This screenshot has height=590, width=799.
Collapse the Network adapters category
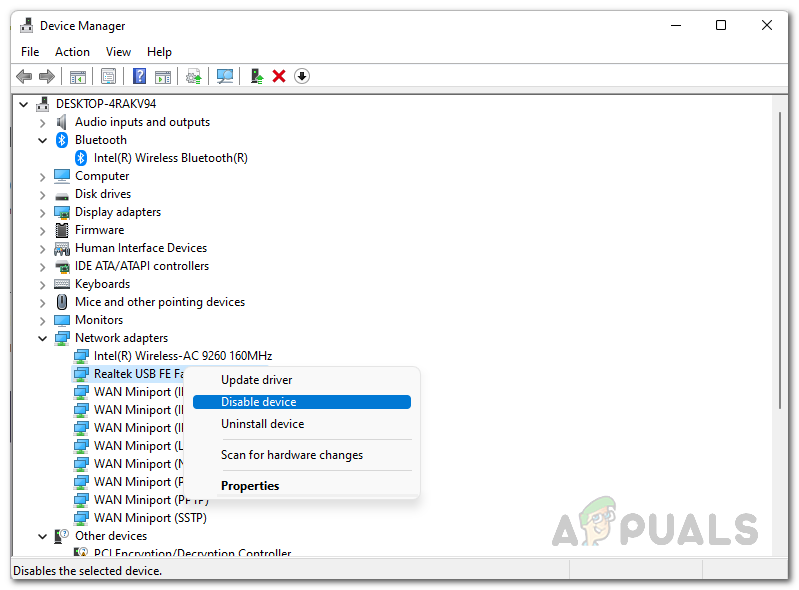coord(42,338)
